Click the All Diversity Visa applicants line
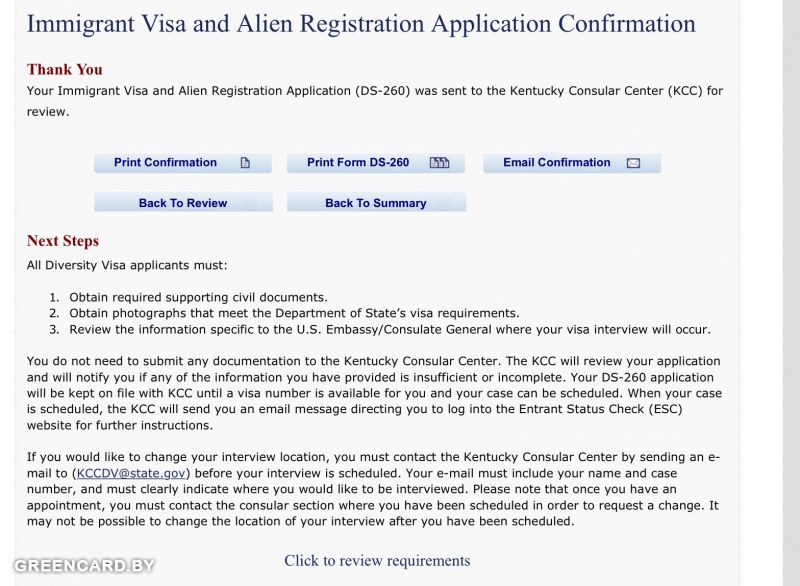Screen dimensions: 800x586 [x=127, y=266]
